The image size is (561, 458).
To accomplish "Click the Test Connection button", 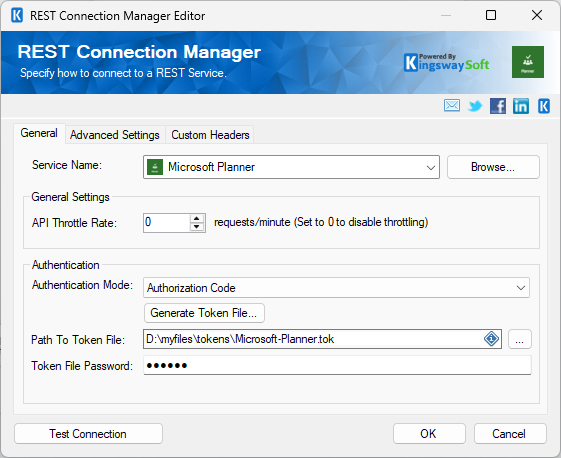I will [x=88, y=434].
